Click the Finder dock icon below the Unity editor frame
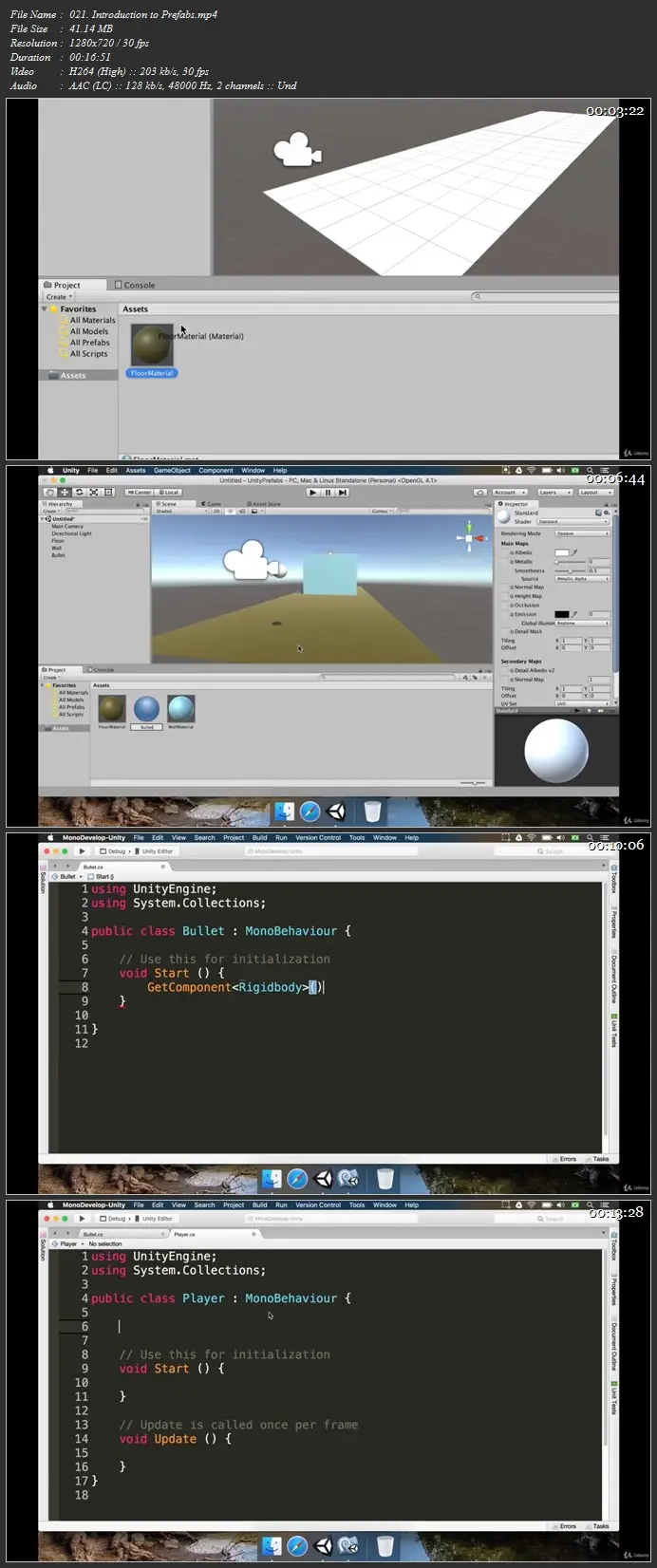 (284, 812)
